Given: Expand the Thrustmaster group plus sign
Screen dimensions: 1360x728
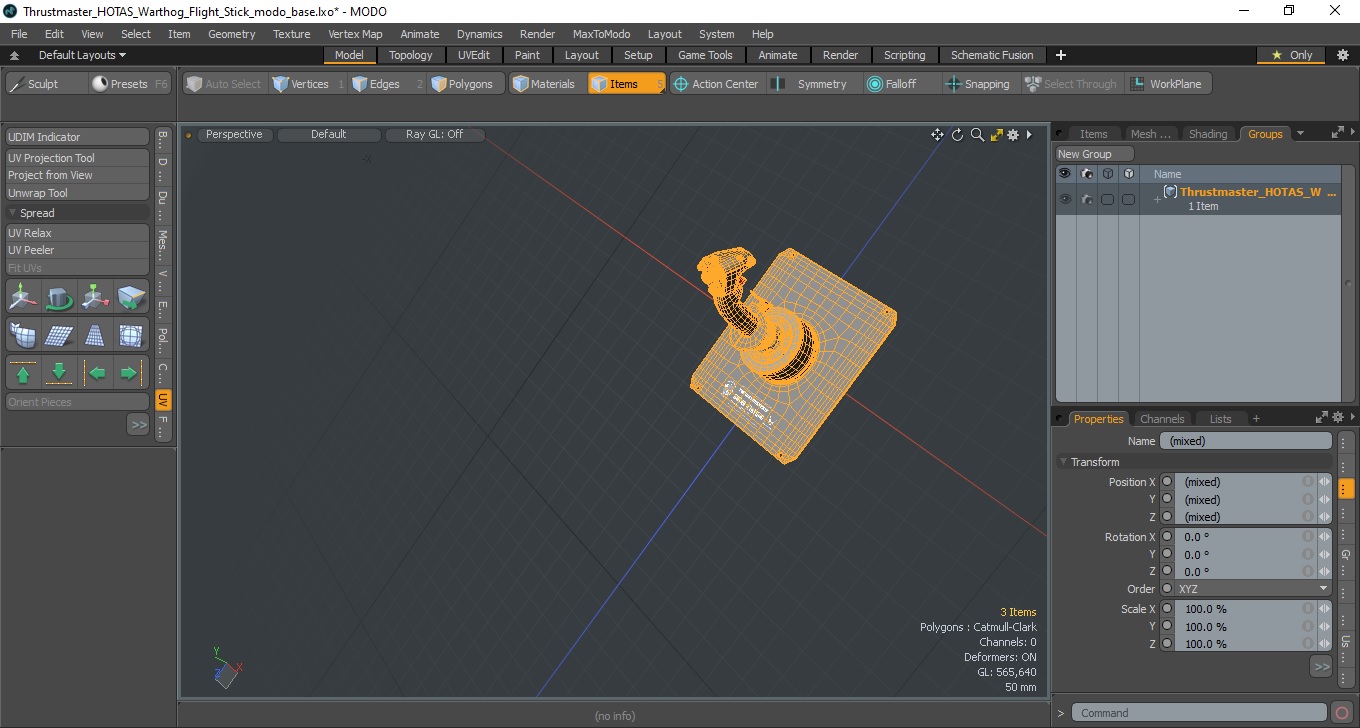Looking at the screenshot, I should pos(1157,200).
